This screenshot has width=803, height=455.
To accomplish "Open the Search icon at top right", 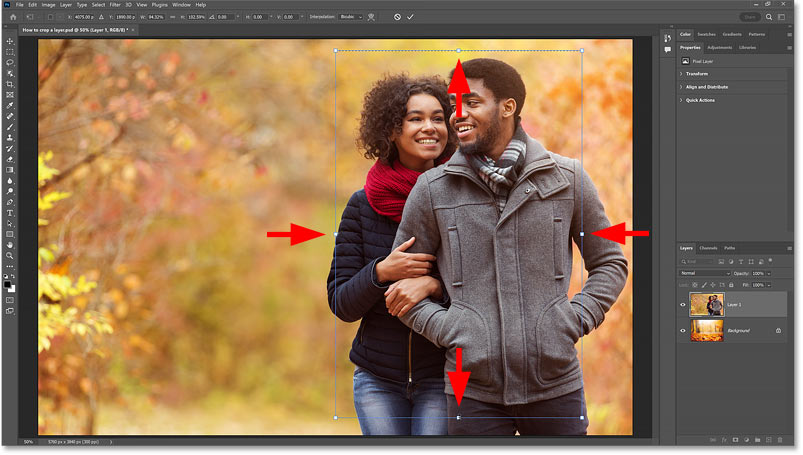I will pos(769,17).
